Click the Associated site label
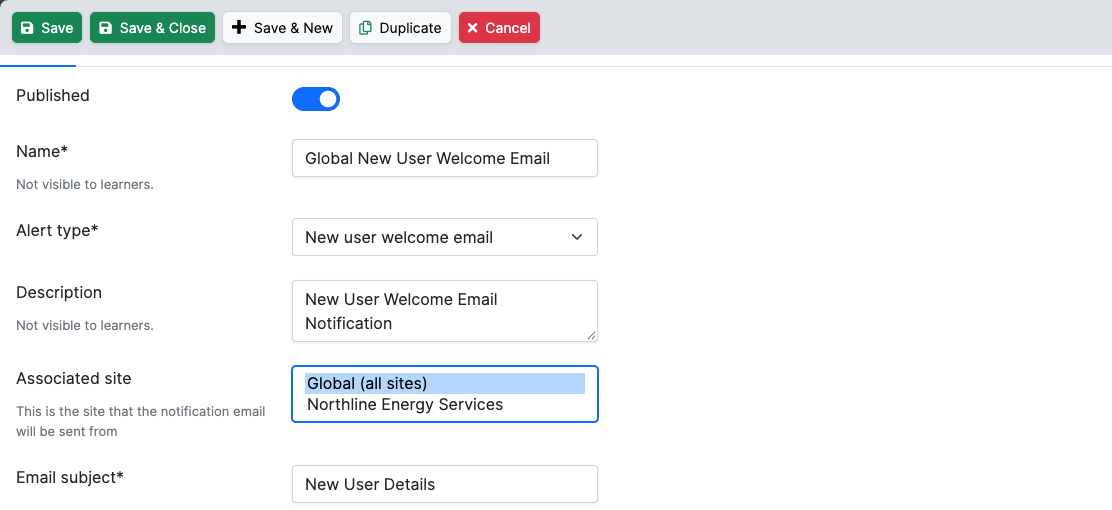The width and height of the screenshot is (1112, 510). pyautogui.click(x=74, y=379)
